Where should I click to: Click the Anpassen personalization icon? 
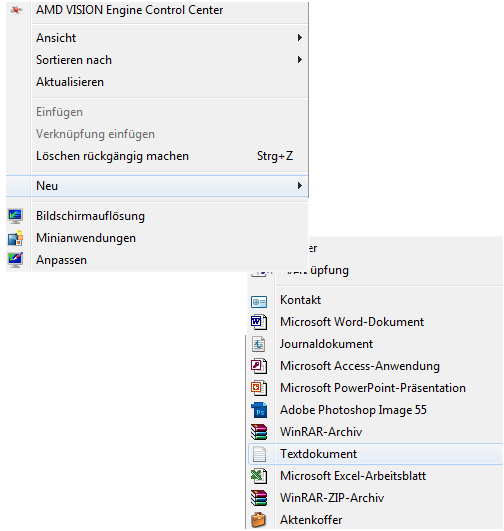pos(15,260)
